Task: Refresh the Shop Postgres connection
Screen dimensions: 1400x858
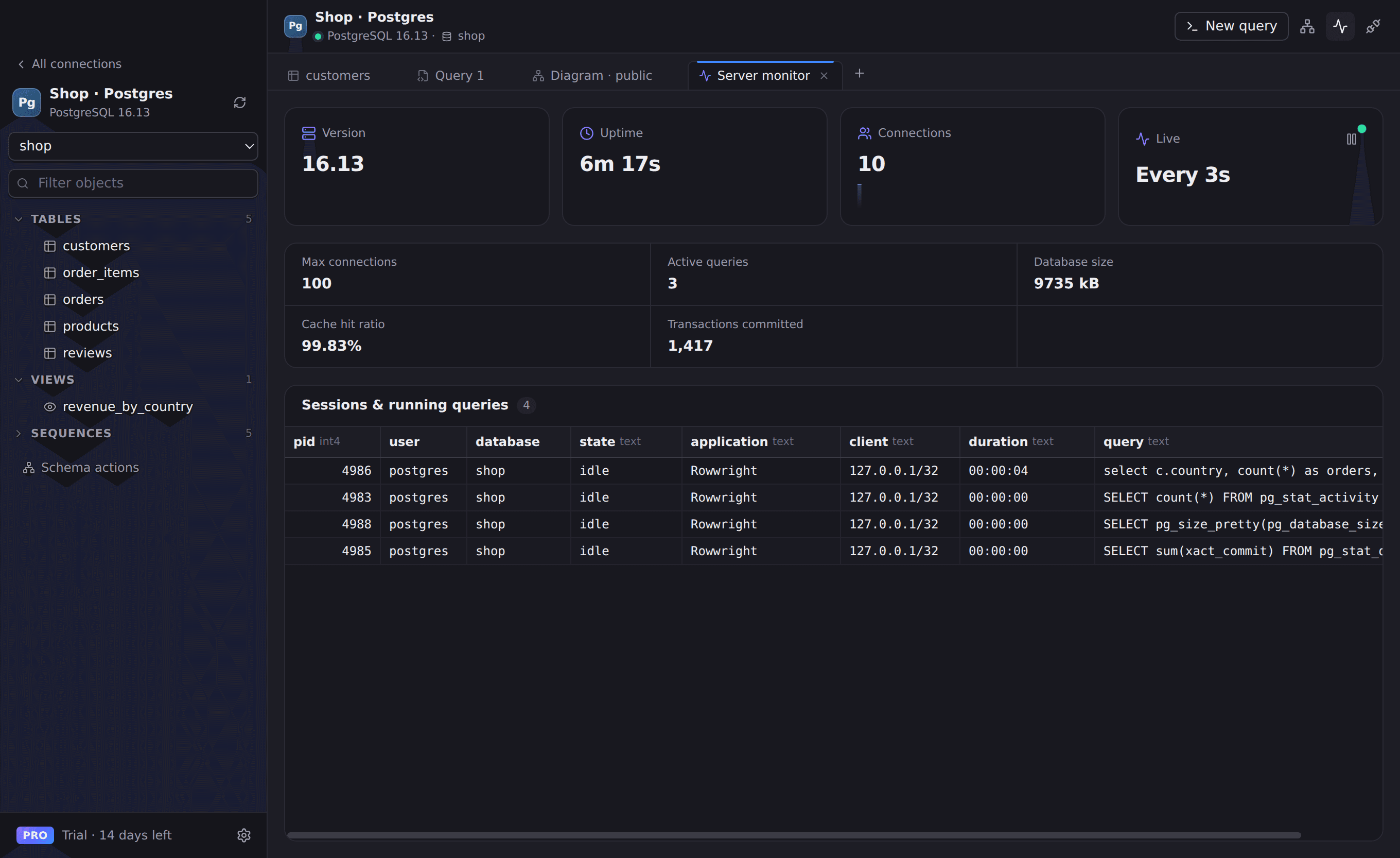Action: pos(240,102)
